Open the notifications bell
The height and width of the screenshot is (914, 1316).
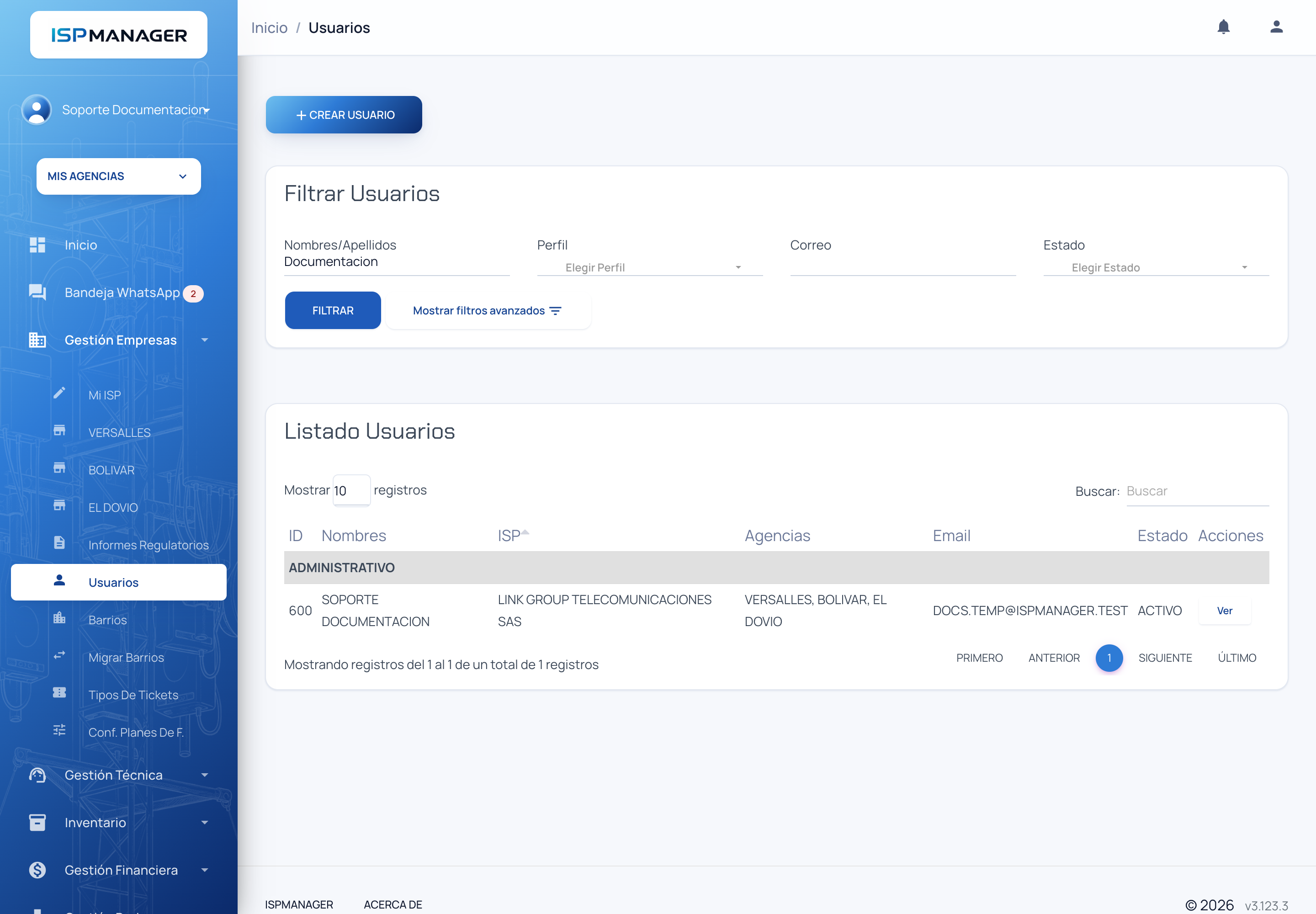(x=1223, y=27)
